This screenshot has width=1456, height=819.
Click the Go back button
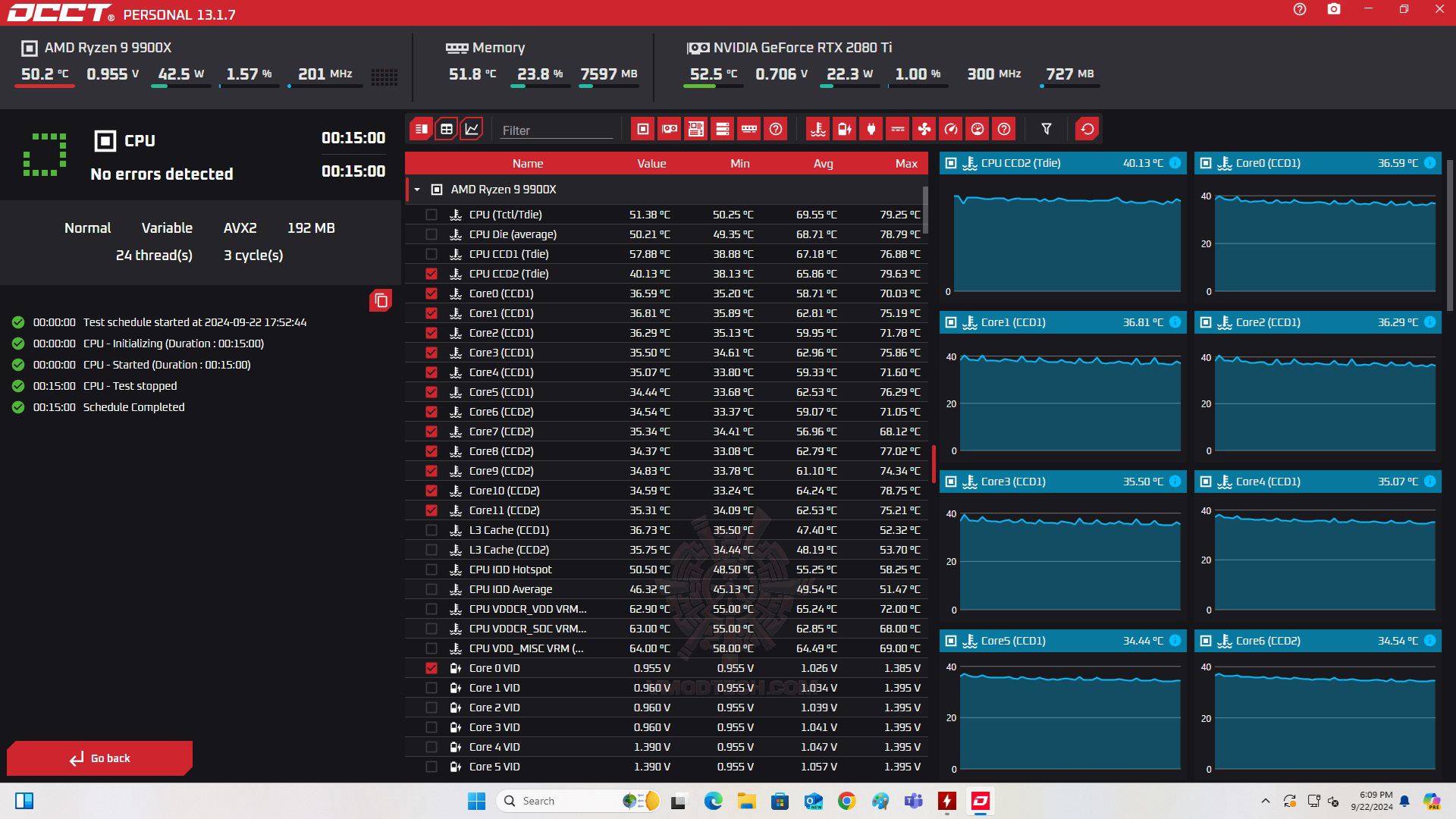pyautogui.click(x=100, y=758)
